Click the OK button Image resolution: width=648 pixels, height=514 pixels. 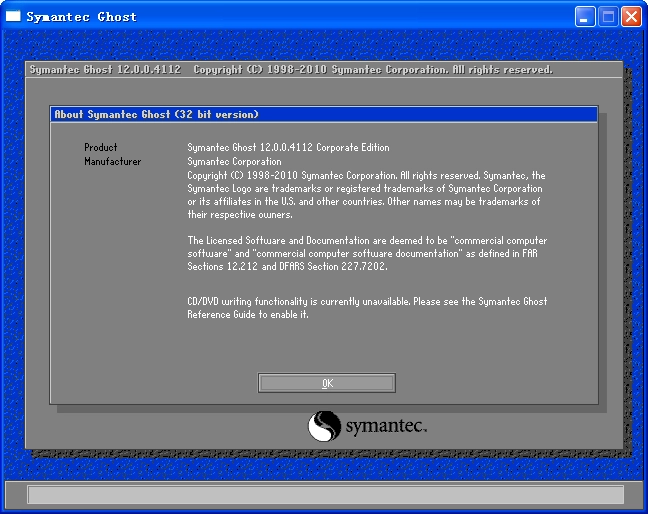pyautogui.click(x=327, y=383)
